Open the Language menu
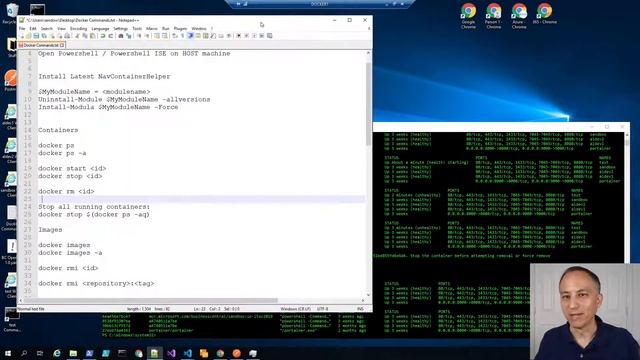 pyautogui.click(x=100, y=29)
